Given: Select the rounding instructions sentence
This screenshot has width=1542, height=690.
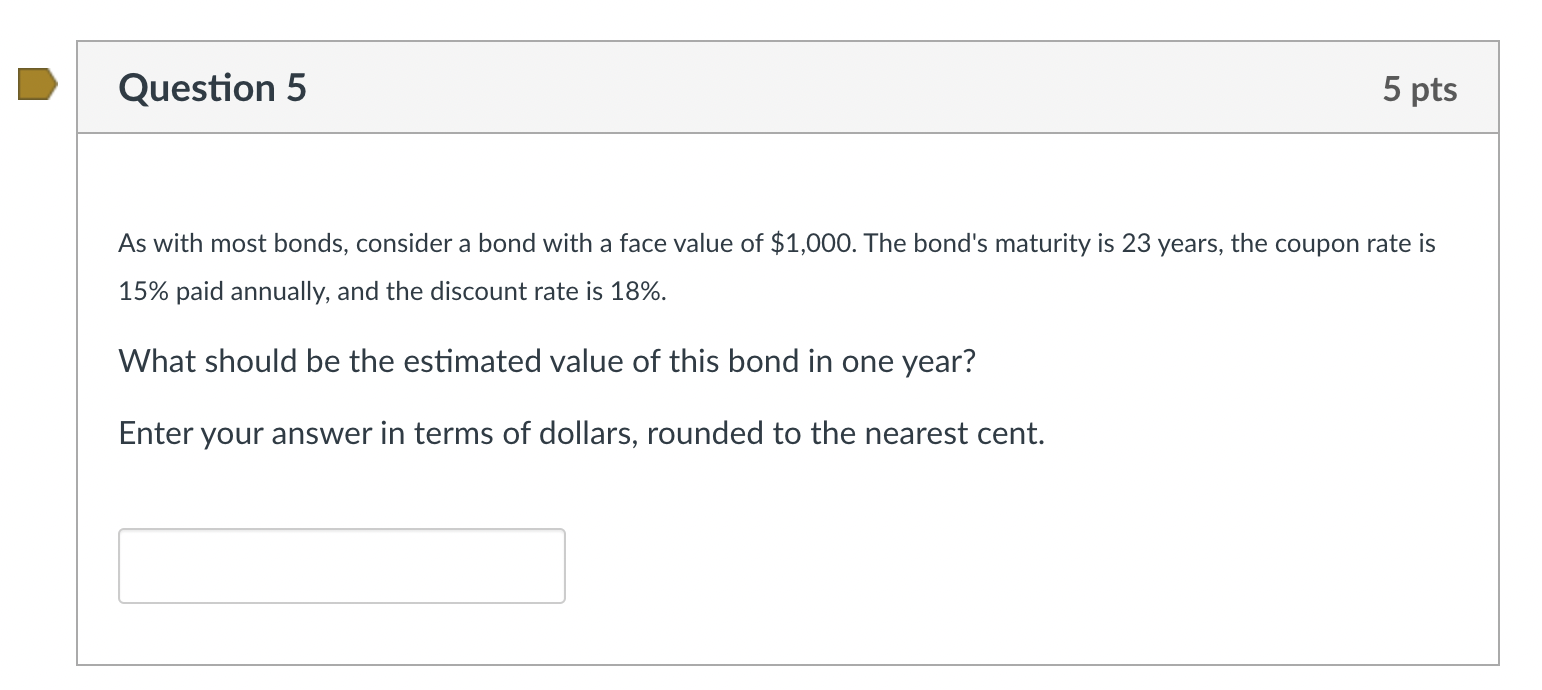Looking at the screenshot, I should [x=580, y=433].
